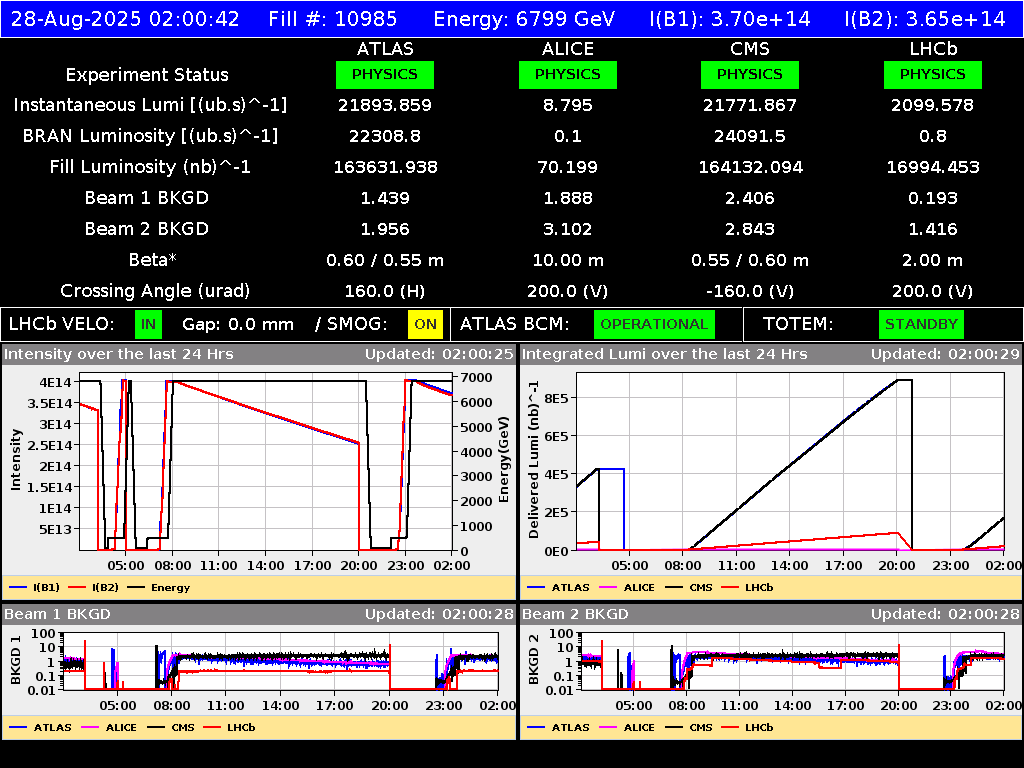Click the blue I(B1) legend line swatch
Viewport: 1024px width, 768px height.
pos(18,587)
